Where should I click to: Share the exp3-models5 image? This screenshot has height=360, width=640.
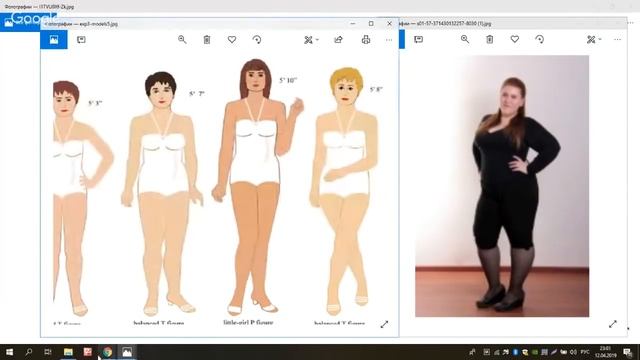point(338,40)
